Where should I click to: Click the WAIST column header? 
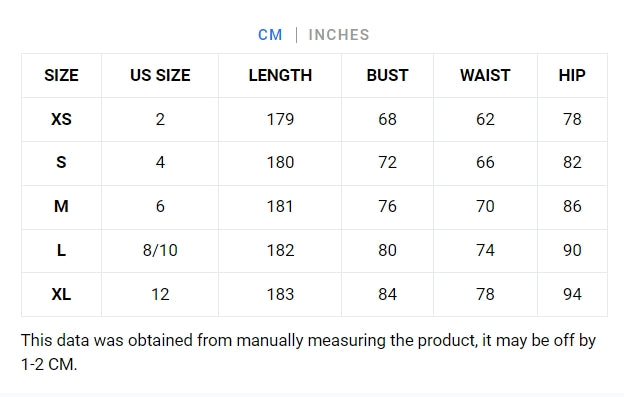[x=485, y=76]
